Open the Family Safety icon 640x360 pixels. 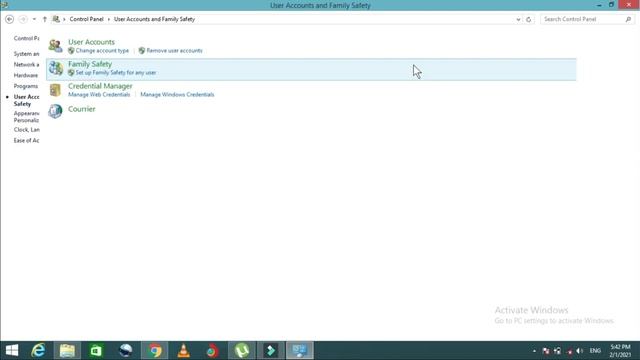[x=55, y=68]
